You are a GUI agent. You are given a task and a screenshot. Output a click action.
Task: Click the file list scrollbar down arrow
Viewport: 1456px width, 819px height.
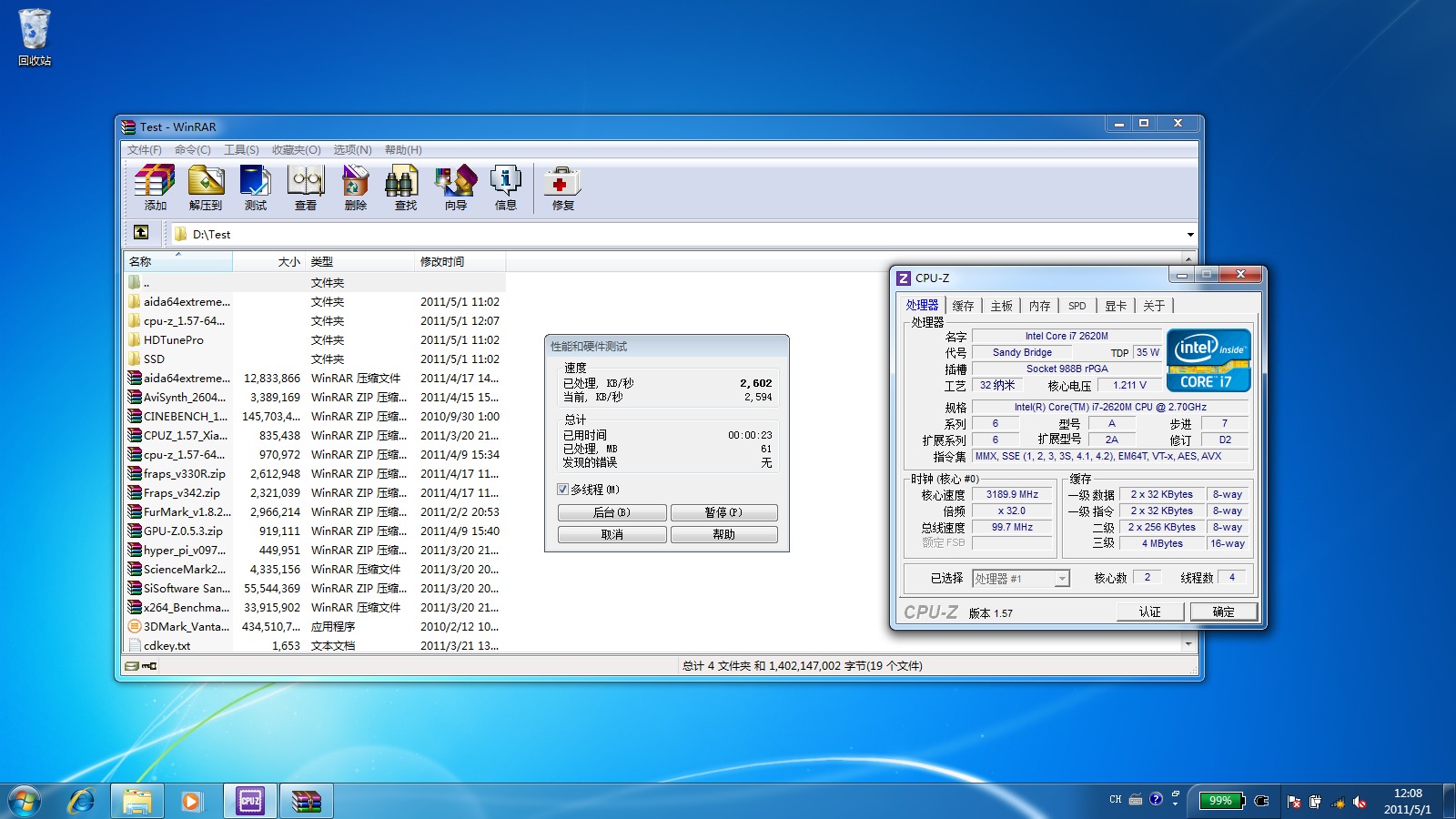1188,644
